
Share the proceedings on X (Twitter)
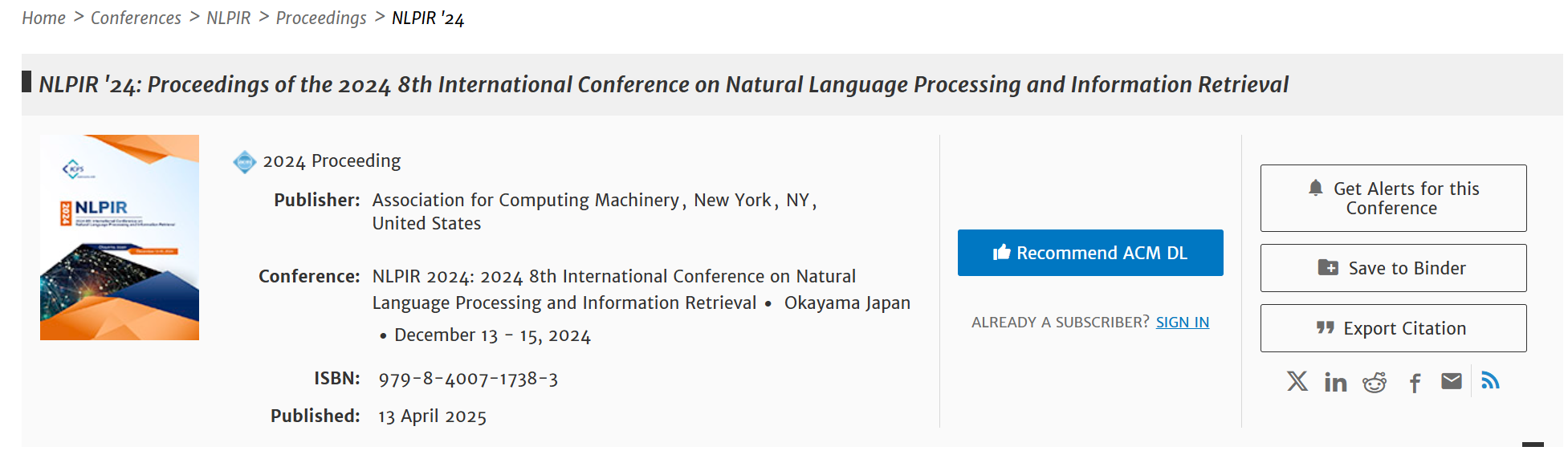(x=1297, y=381)
